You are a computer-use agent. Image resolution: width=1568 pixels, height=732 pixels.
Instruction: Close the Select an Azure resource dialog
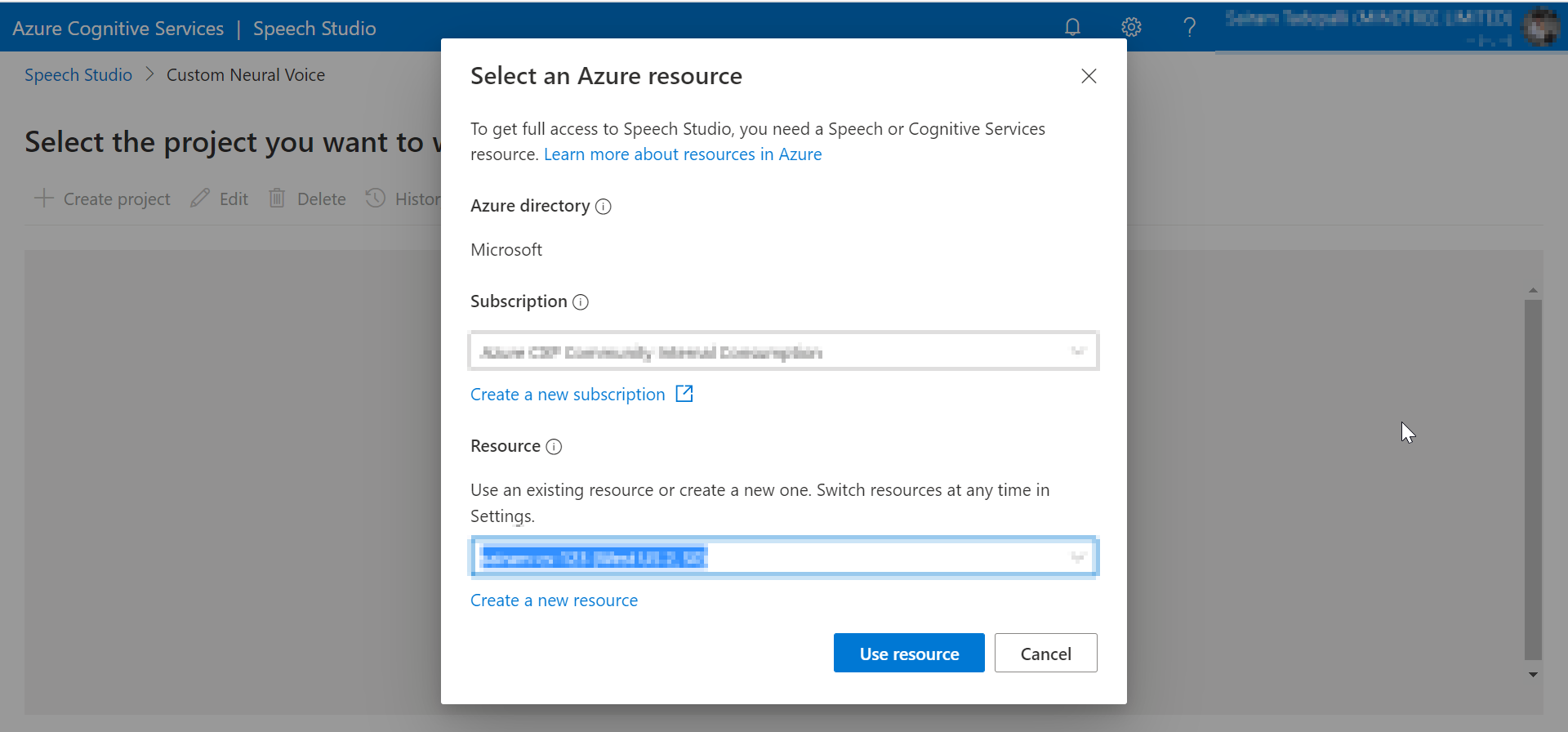(1089, 76)
